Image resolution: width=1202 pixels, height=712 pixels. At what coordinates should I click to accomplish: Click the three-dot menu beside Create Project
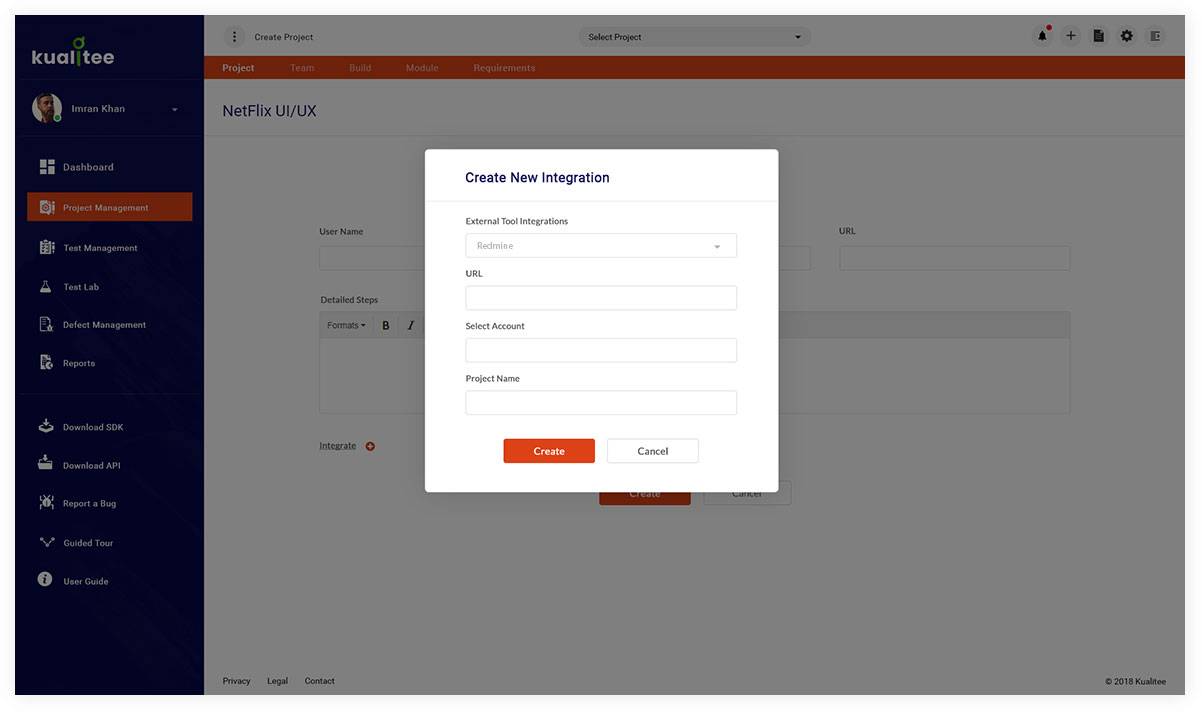click(234, 37)
